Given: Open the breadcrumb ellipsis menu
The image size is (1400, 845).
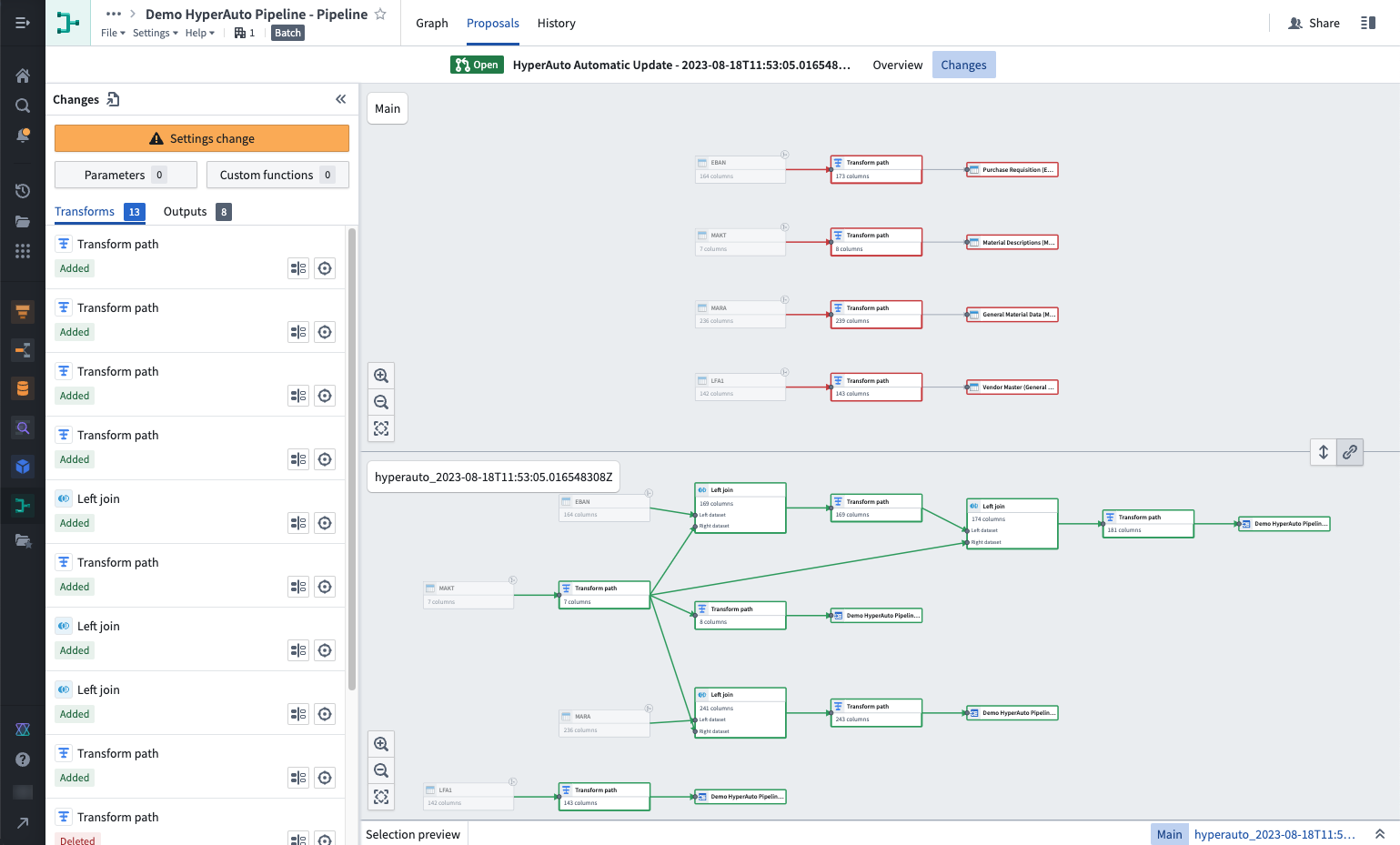Looking at the screenshot, I should click(x=114, y=14).
